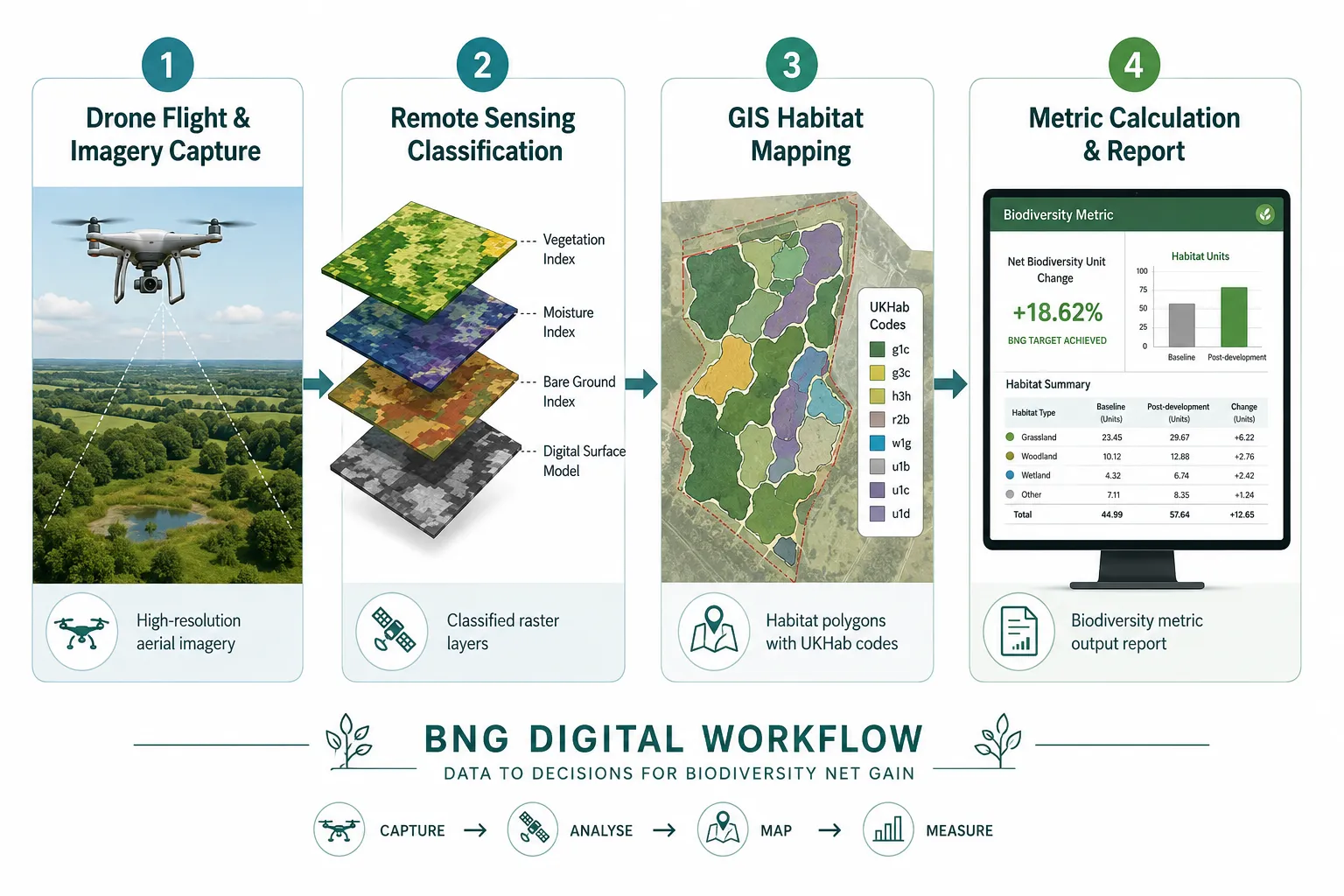Click the UKHab Codes legend title

[x=889, y=316]
